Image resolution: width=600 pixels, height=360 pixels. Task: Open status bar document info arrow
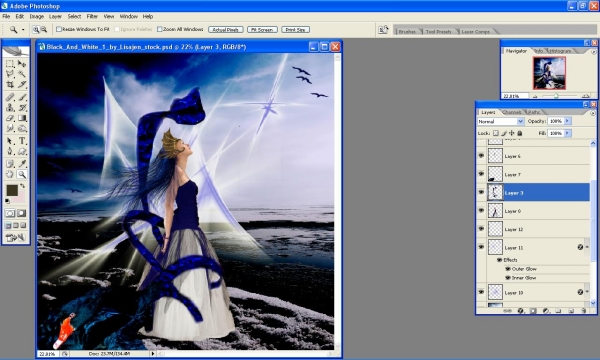153,354
